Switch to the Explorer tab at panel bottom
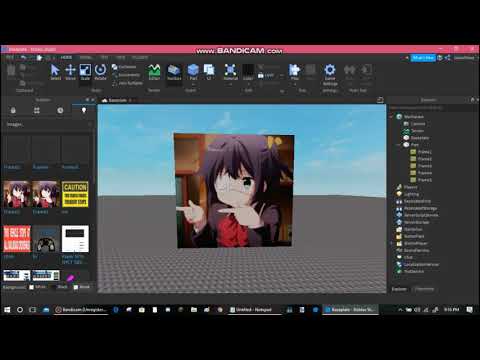The height and width of the screenshot is (360, 480). tap(399, 289)
